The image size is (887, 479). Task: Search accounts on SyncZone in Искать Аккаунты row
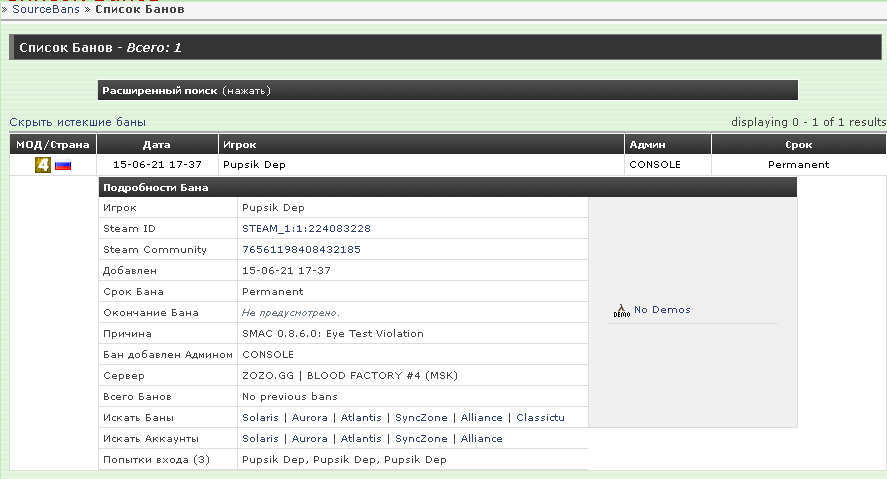(x=422, y=439)
